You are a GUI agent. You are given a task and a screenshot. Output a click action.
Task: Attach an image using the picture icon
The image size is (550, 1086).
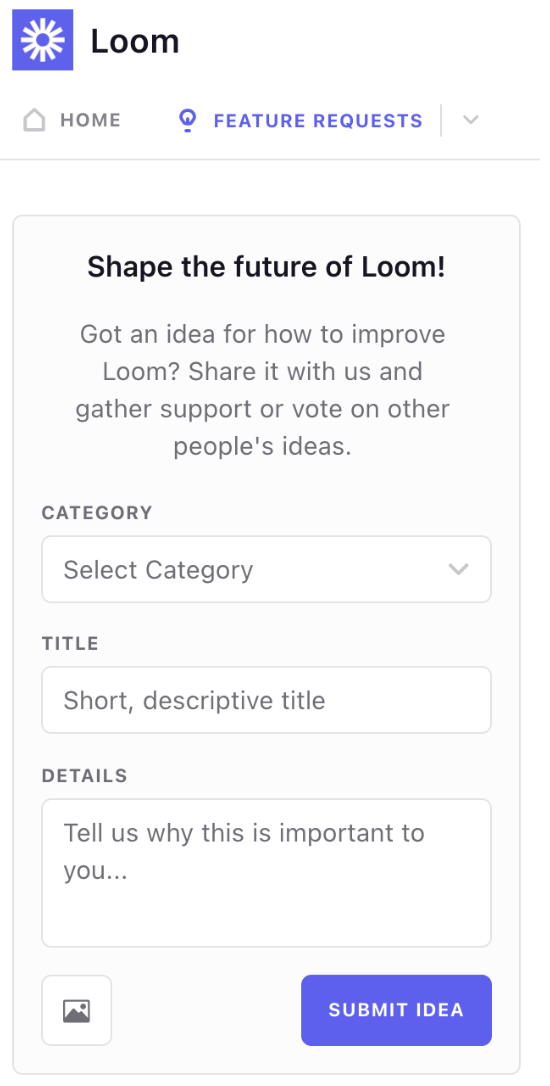pyautogui.click(x=76, y=1011)
